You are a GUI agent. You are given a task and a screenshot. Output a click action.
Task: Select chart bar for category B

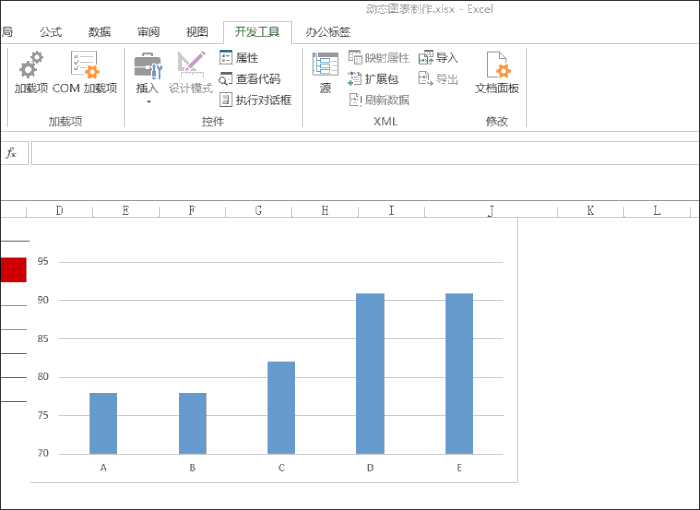(192, 423)
